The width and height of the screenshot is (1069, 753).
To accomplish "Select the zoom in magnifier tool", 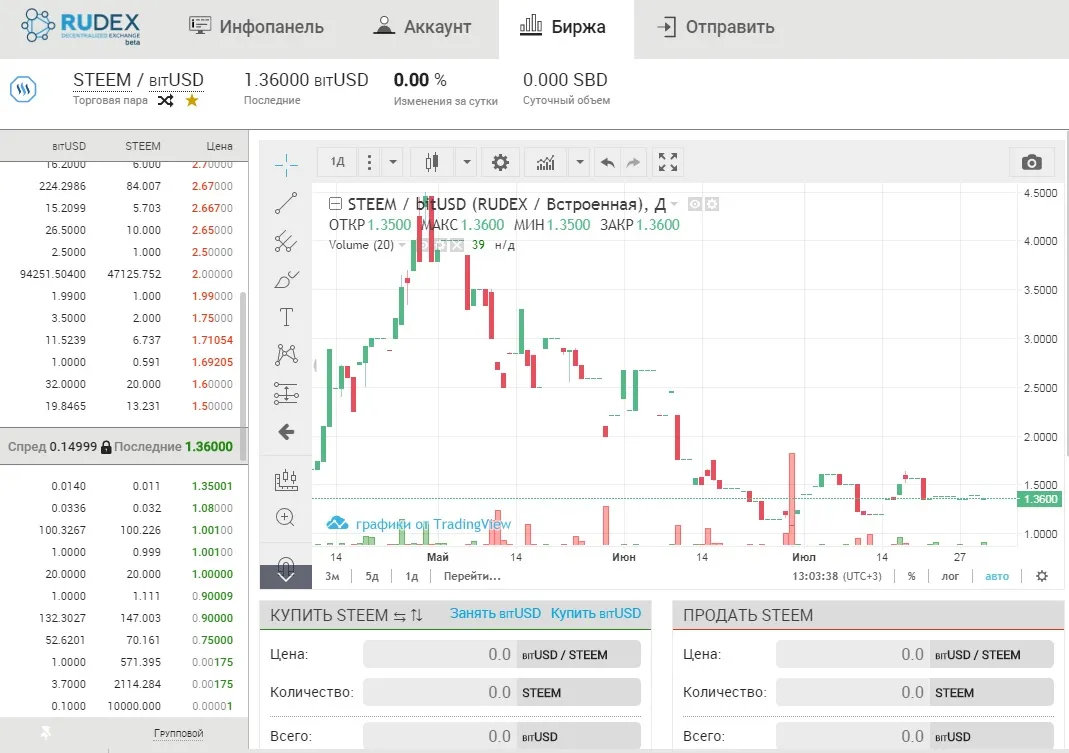I will 286,517.
